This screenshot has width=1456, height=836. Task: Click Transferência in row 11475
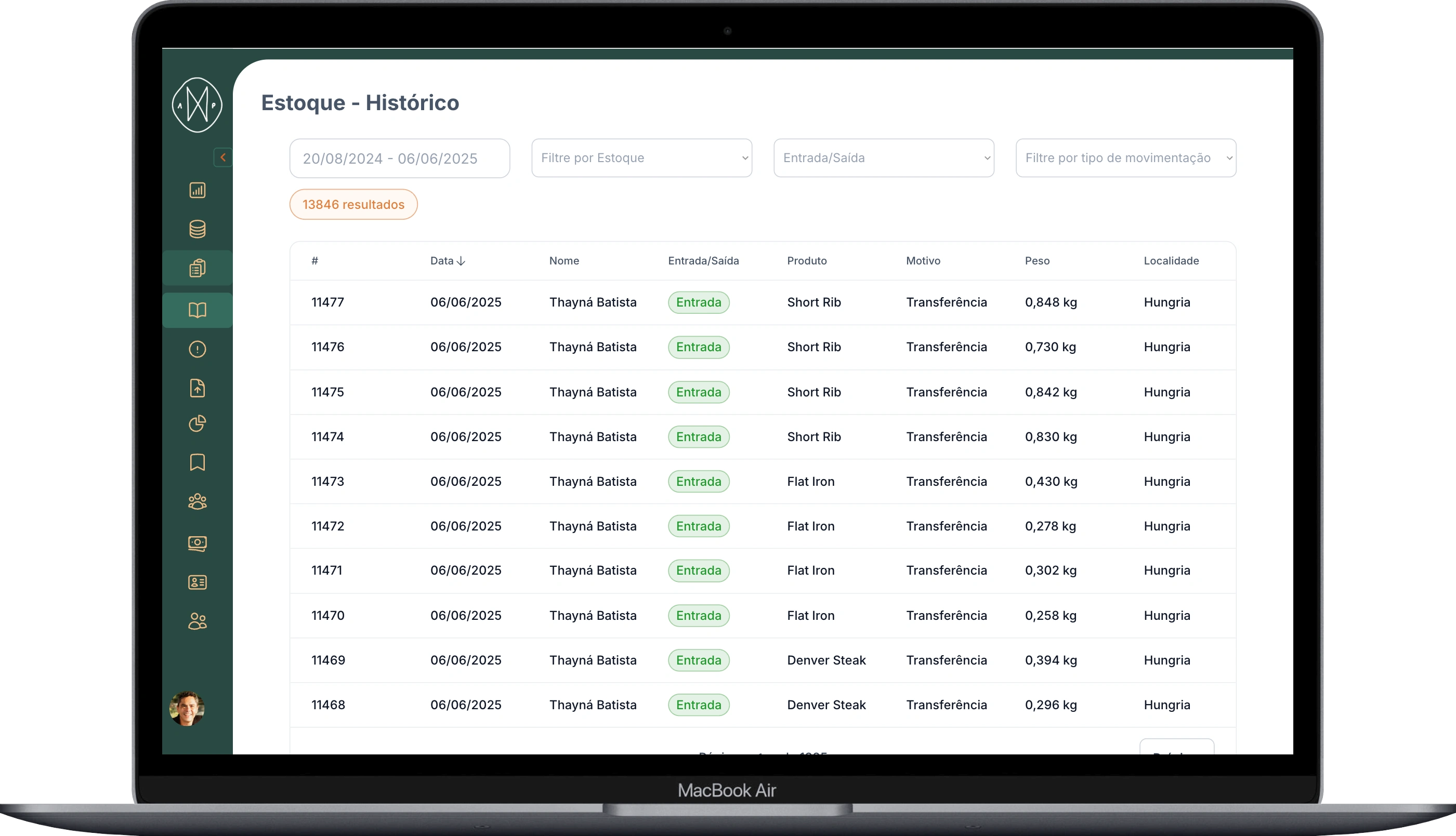(946, 392)
